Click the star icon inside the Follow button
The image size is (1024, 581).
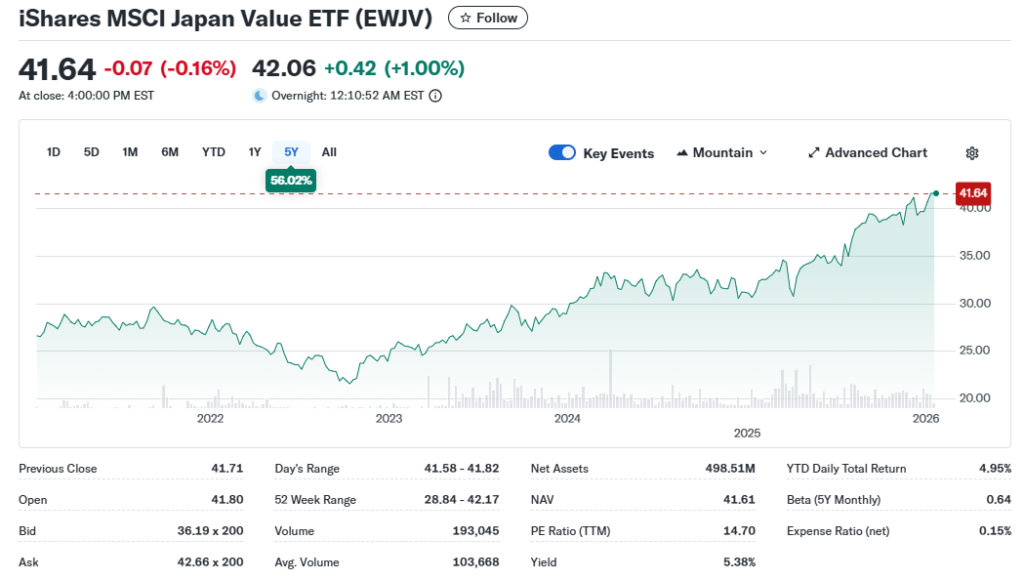point(463,17)
